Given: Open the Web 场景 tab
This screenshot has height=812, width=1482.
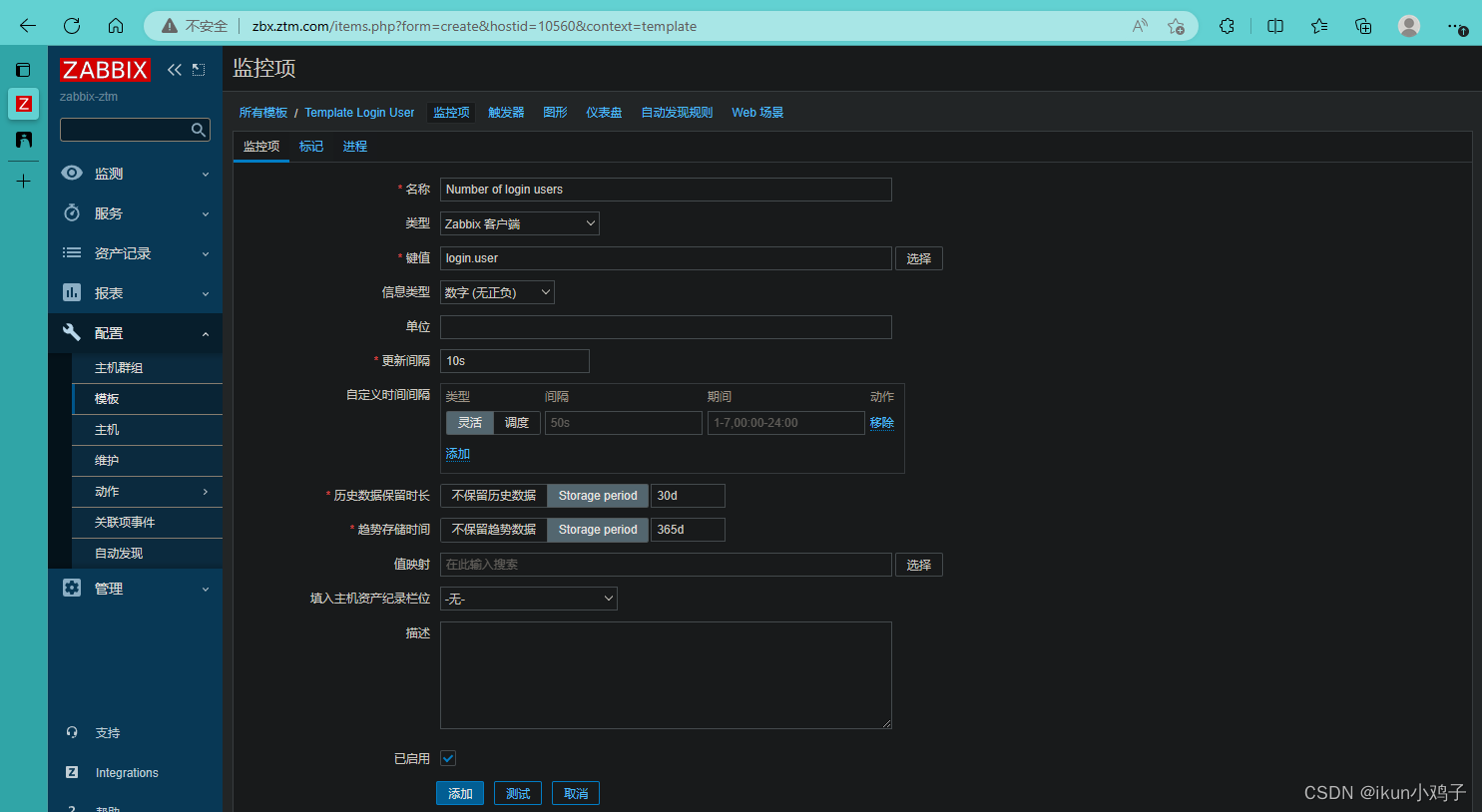Looking at the screenshot, I should [757, 113].
